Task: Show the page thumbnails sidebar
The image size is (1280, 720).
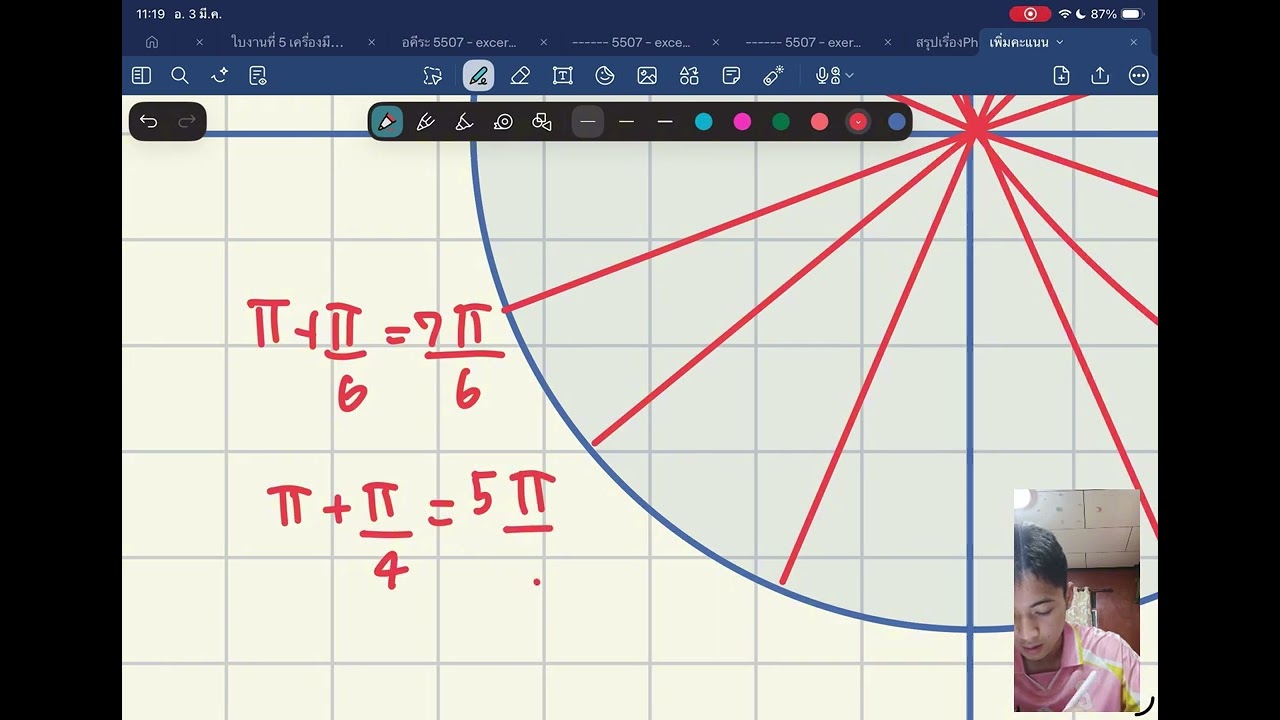Action: pos(141,76)
